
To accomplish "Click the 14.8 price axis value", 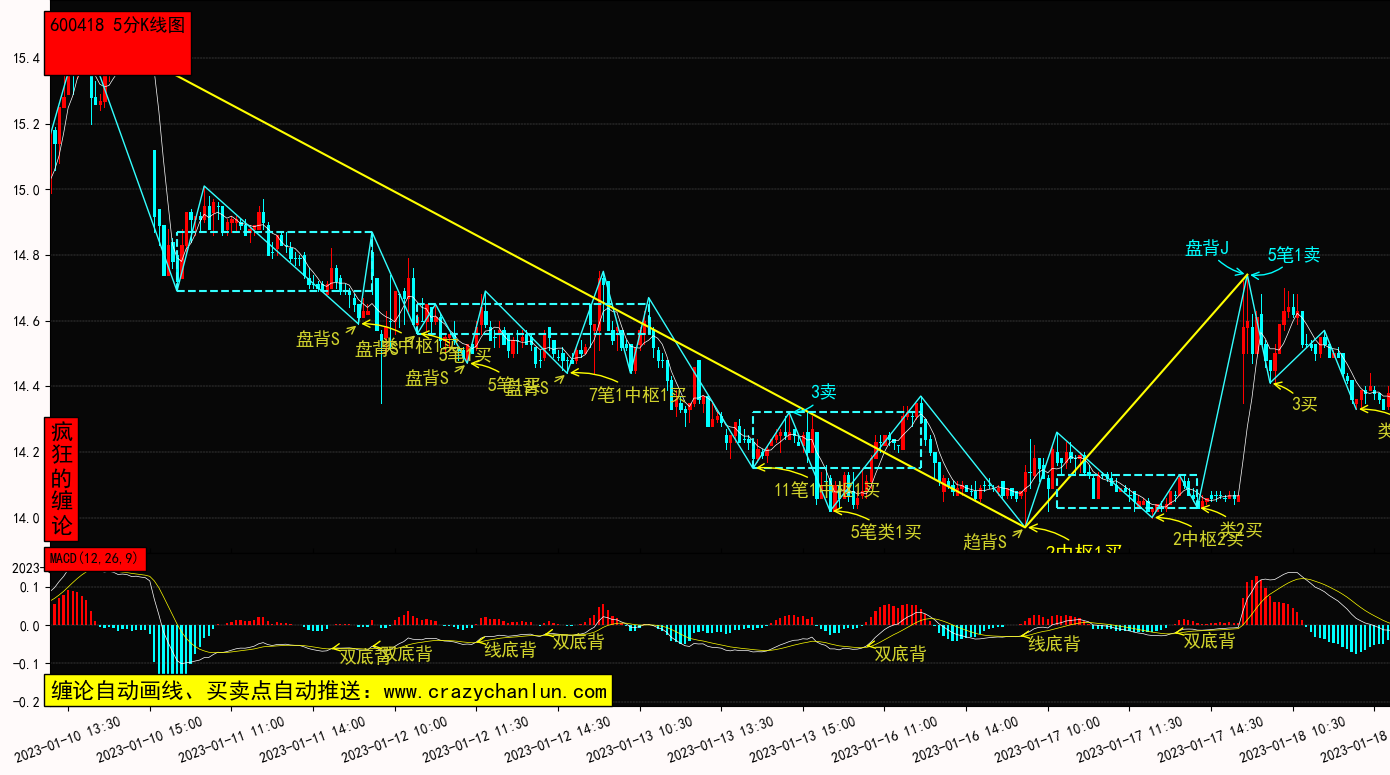I will click(26, 256).
